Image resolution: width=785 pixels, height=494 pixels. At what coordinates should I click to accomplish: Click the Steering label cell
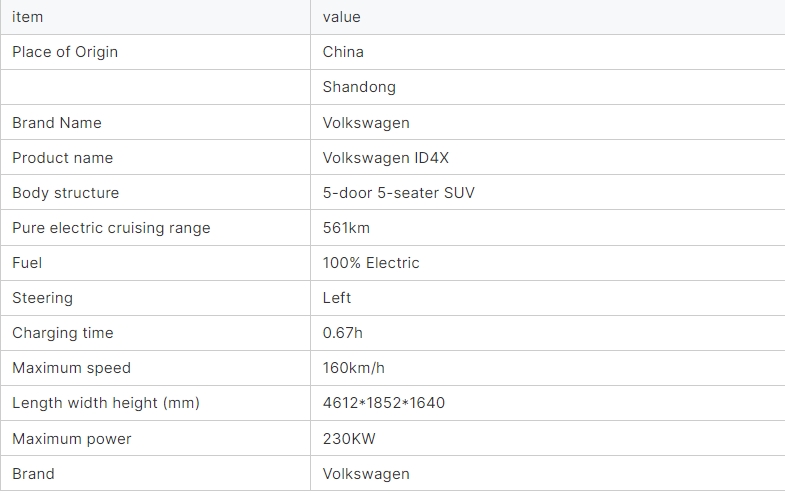tap(42, 298)
